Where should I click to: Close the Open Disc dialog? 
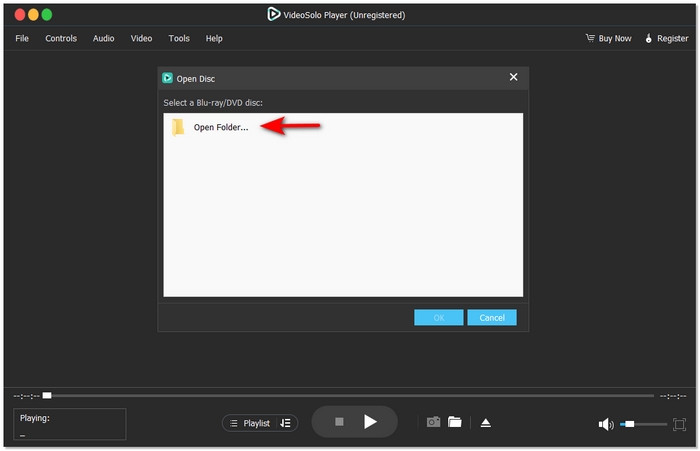513,77
